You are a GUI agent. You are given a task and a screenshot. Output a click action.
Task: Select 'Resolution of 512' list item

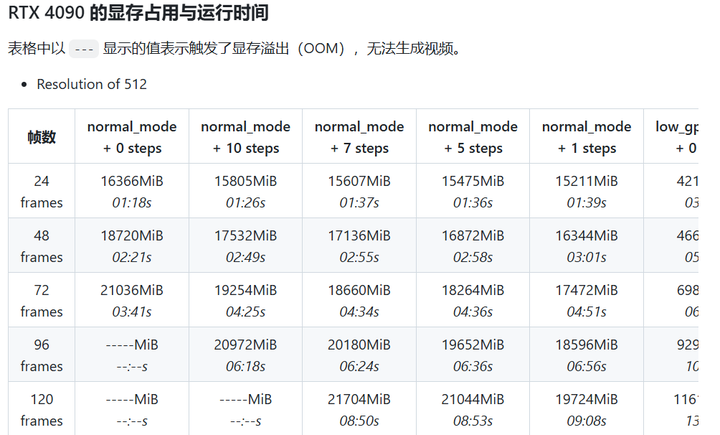92,84
